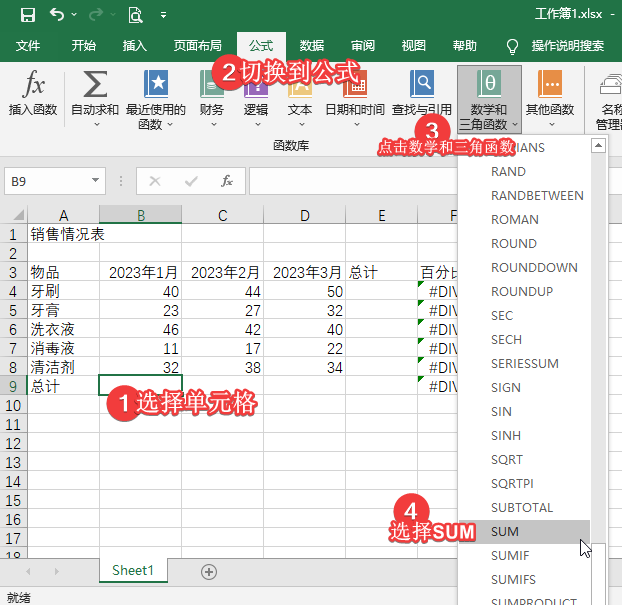Choose SQRT from the function list
This screenshot has height=605, width=622.
(524, 459)
